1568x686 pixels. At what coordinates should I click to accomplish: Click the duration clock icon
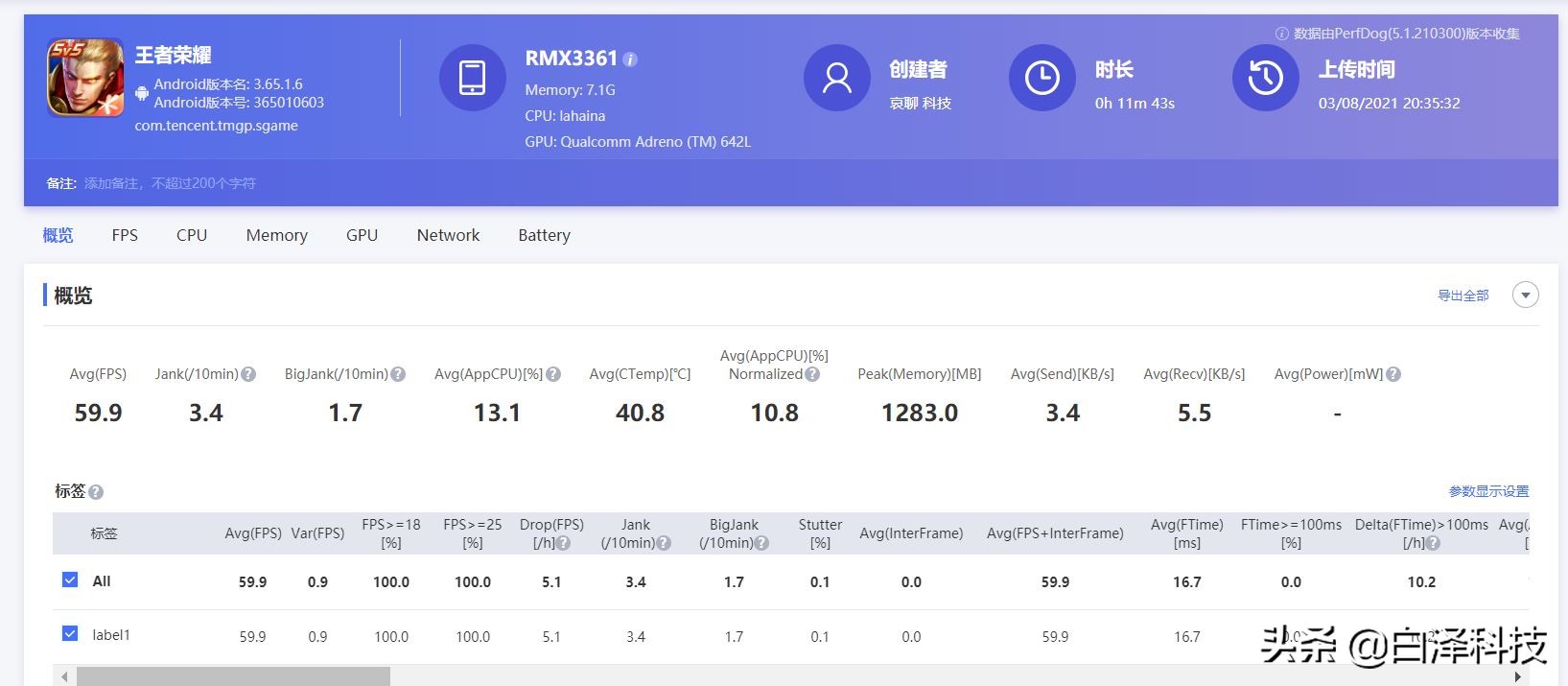click(1041, 78)
